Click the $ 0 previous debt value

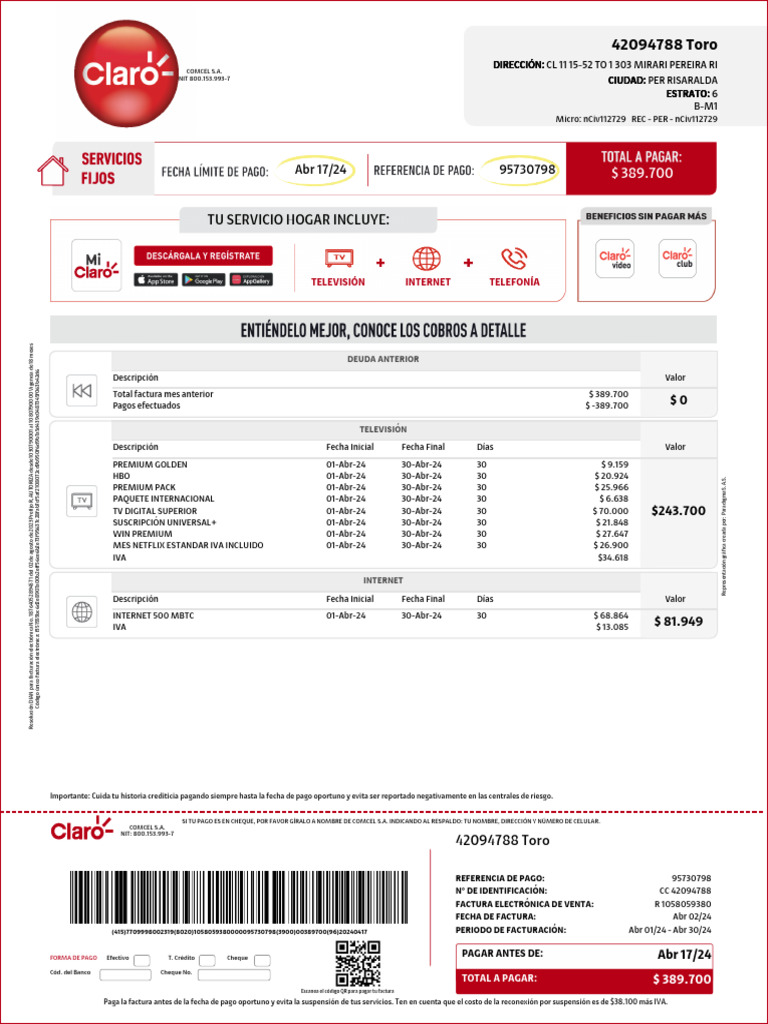pos(679,400)
